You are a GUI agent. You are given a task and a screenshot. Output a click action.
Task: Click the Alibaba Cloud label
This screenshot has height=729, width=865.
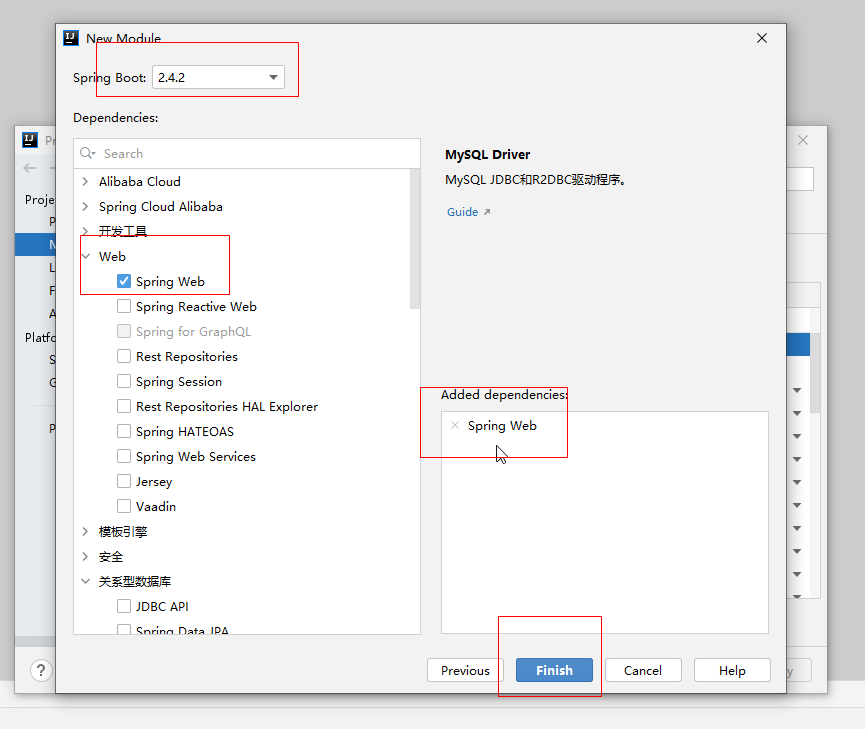[140, 182]
